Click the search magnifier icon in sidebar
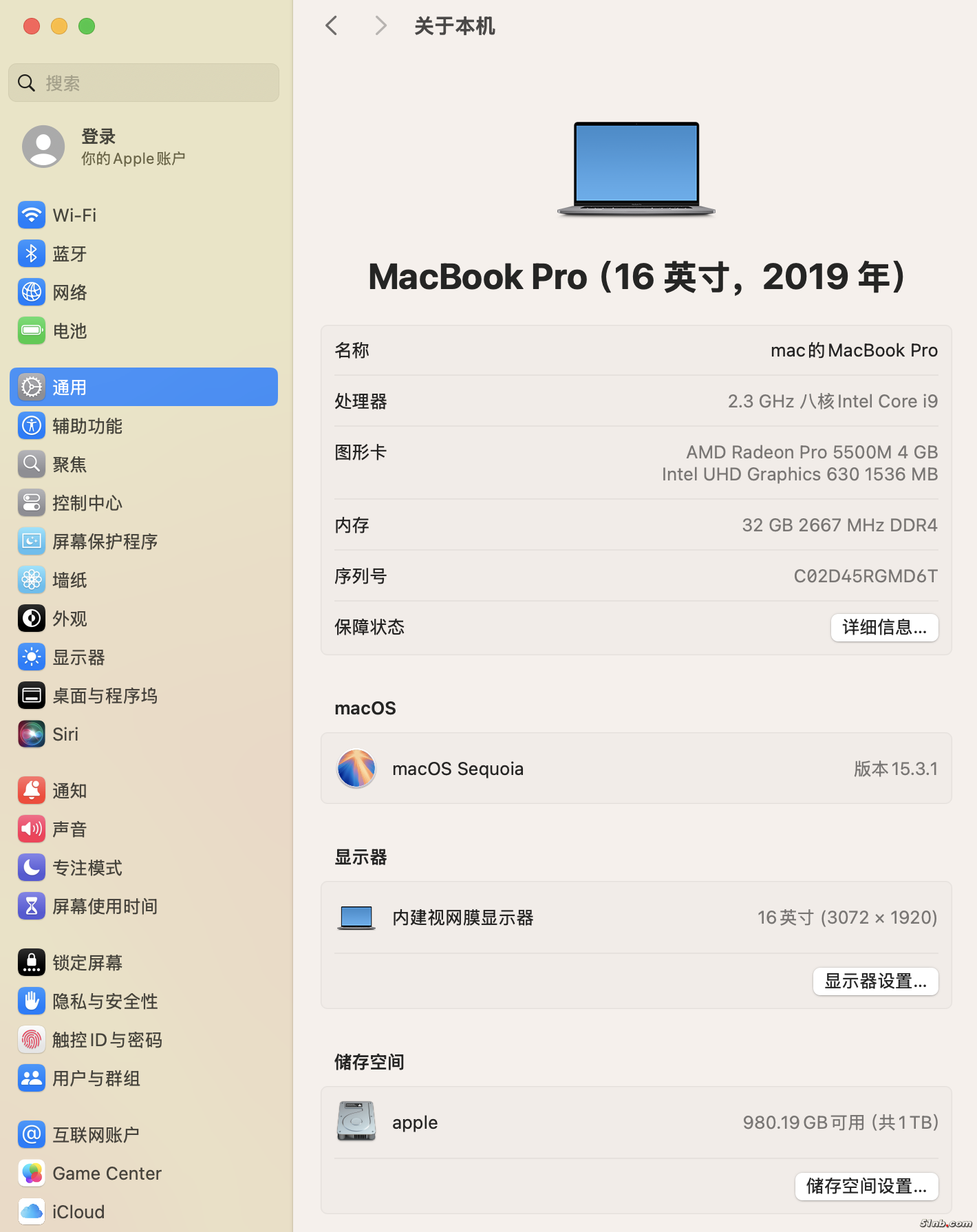The width and height of the screenshot is (977, 1232). click(x=26, y=83)
